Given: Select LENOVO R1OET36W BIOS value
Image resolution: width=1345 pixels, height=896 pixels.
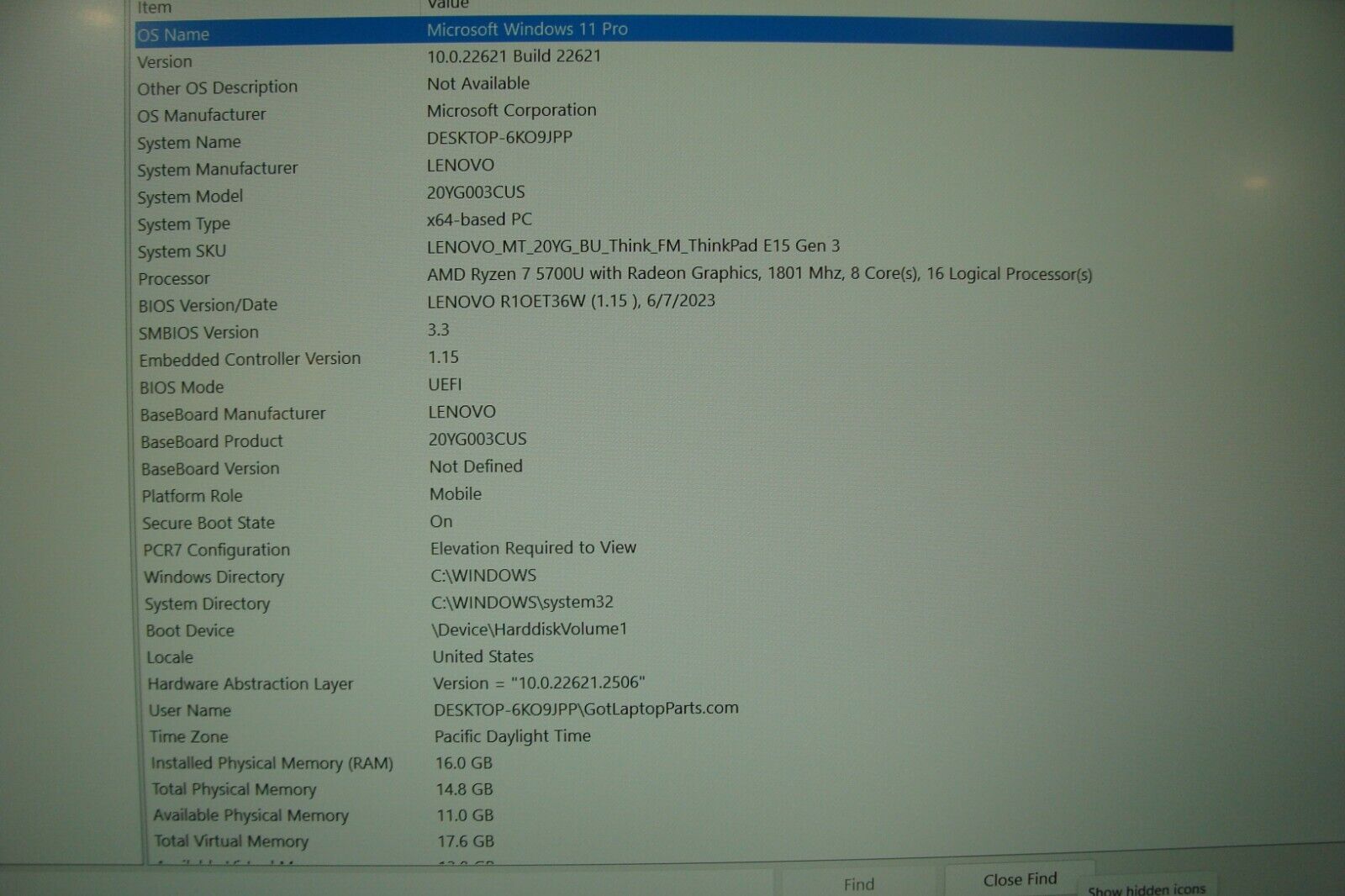Looking at the screenshot, I should coord(571,301).
